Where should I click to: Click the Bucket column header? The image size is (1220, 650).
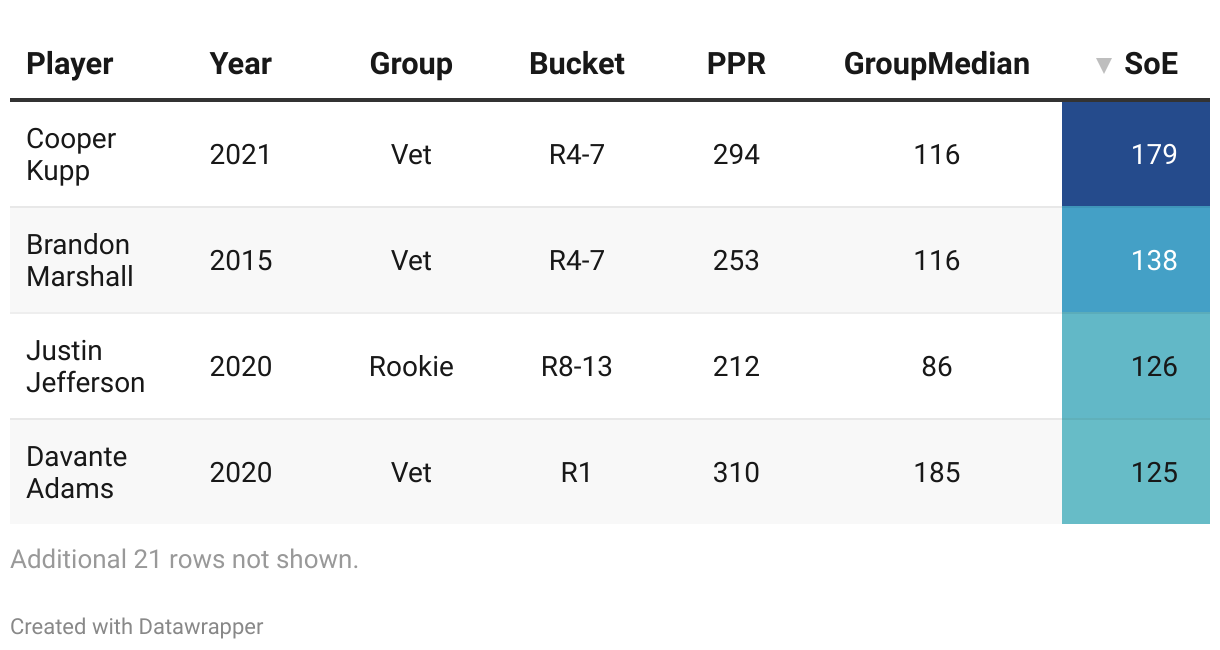pos(577,64)
